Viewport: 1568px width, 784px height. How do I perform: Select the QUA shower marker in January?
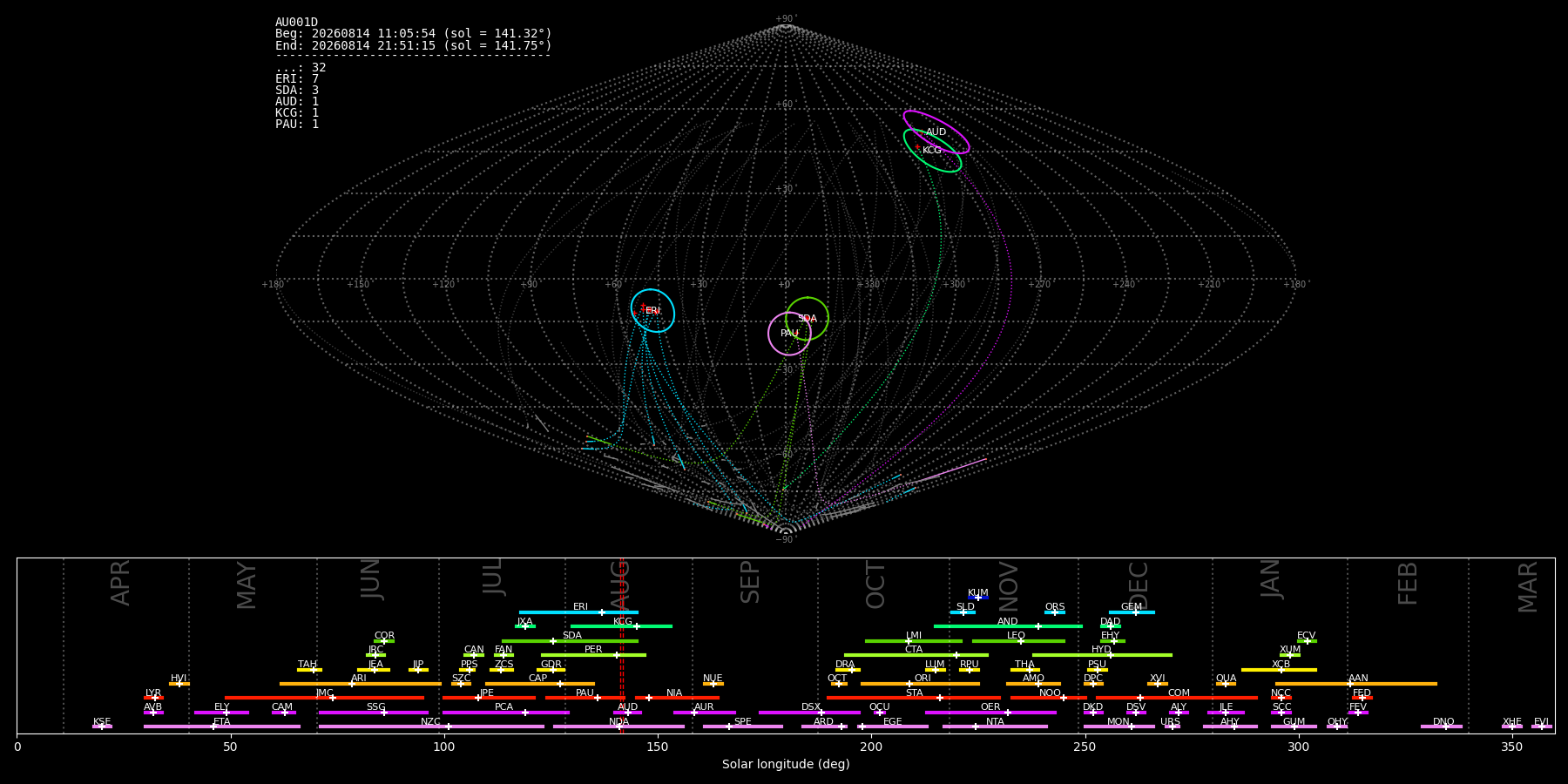coord(1226,684)
